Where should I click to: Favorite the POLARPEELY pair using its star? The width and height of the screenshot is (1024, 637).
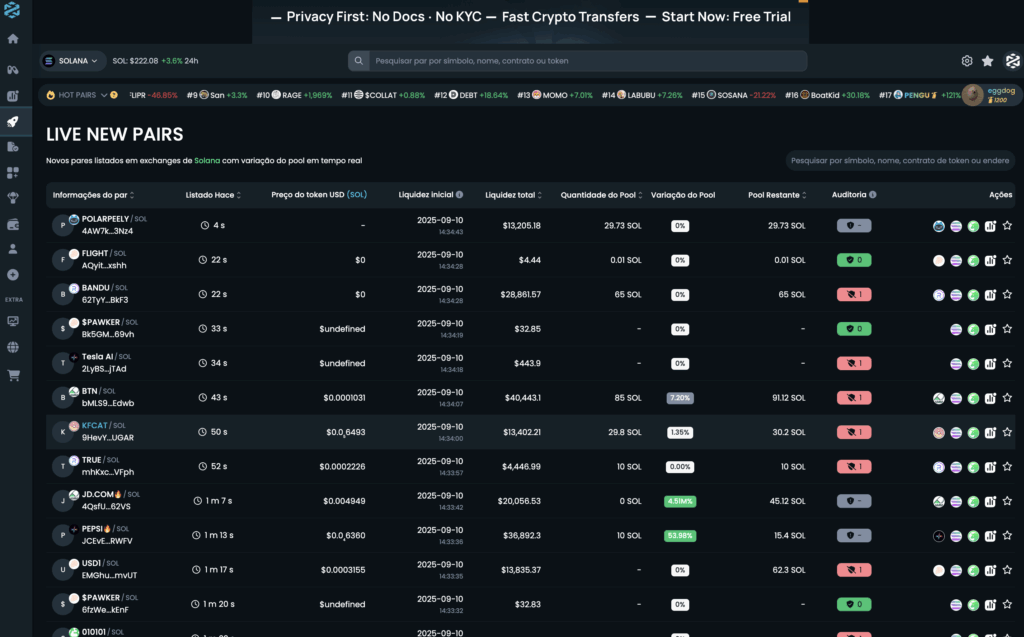(1005, 225)
